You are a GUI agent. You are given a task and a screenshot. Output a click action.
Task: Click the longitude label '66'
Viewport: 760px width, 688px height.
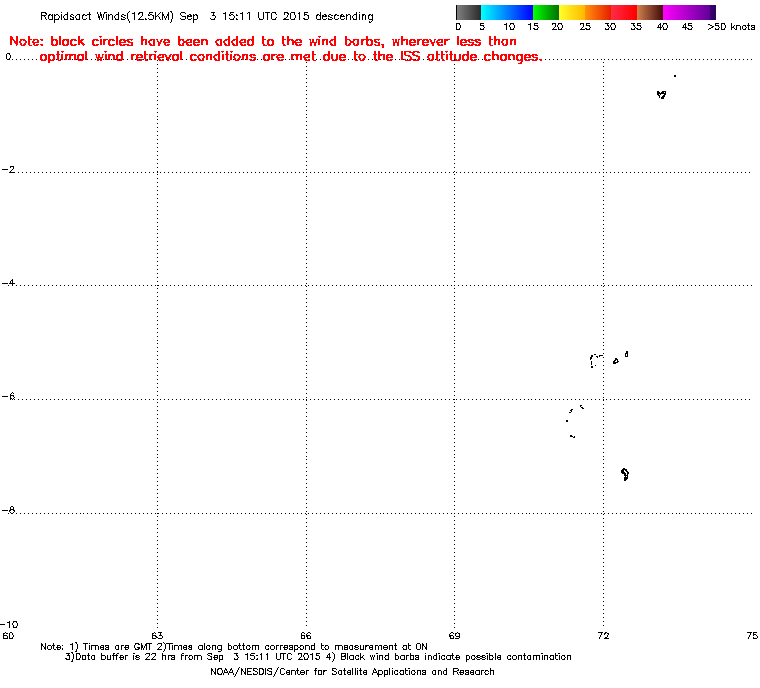[x=306, y=636]
